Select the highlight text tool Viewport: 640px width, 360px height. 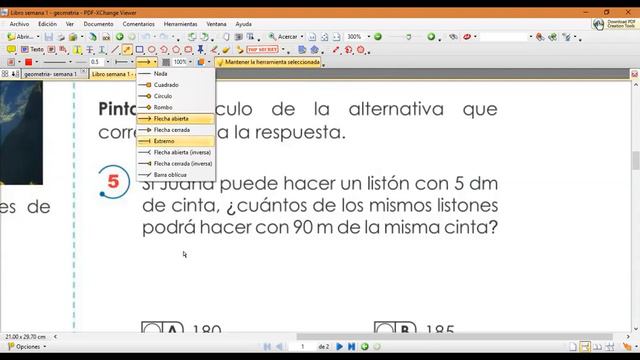pyautogui.click(x=77, y=50)
